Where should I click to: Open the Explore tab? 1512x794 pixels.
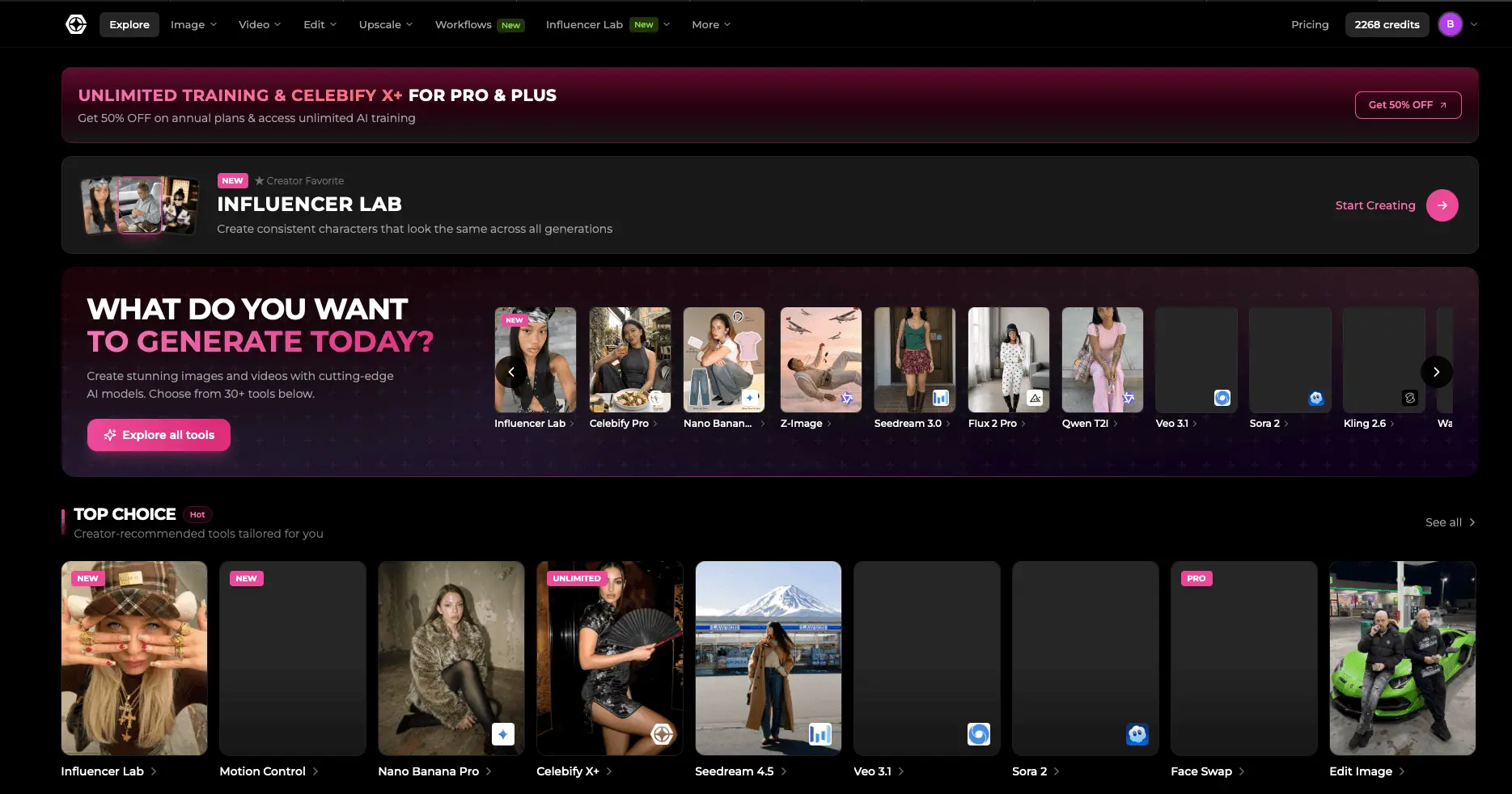(x=129, y=24)
